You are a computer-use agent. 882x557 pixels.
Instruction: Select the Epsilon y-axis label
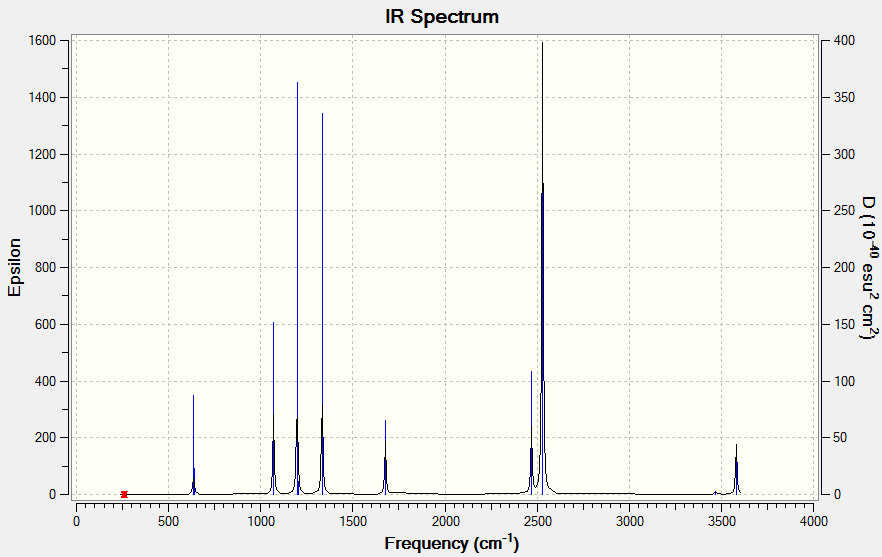point(14,267)
